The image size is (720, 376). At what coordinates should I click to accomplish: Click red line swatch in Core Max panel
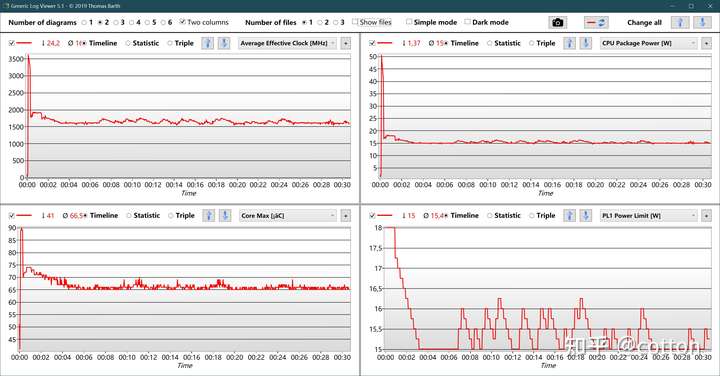(24, 215)
